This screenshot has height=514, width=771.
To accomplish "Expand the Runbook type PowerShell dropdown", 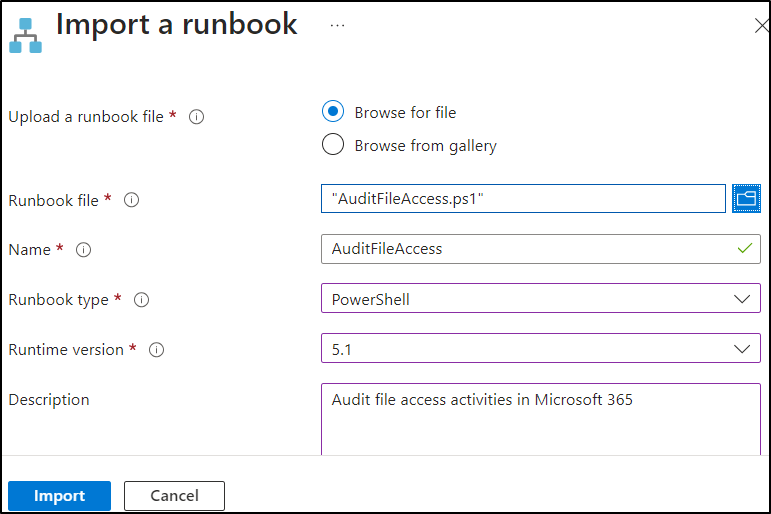I will pos(541,298).
